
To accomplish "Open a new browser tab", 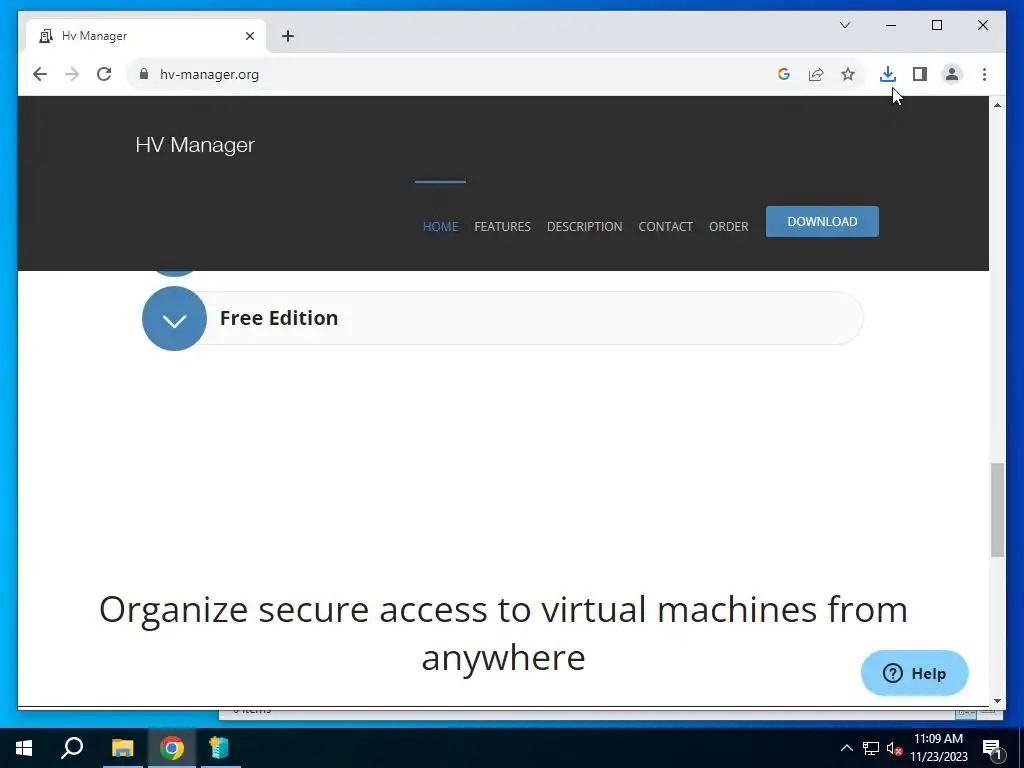I will tap(288, 36).
